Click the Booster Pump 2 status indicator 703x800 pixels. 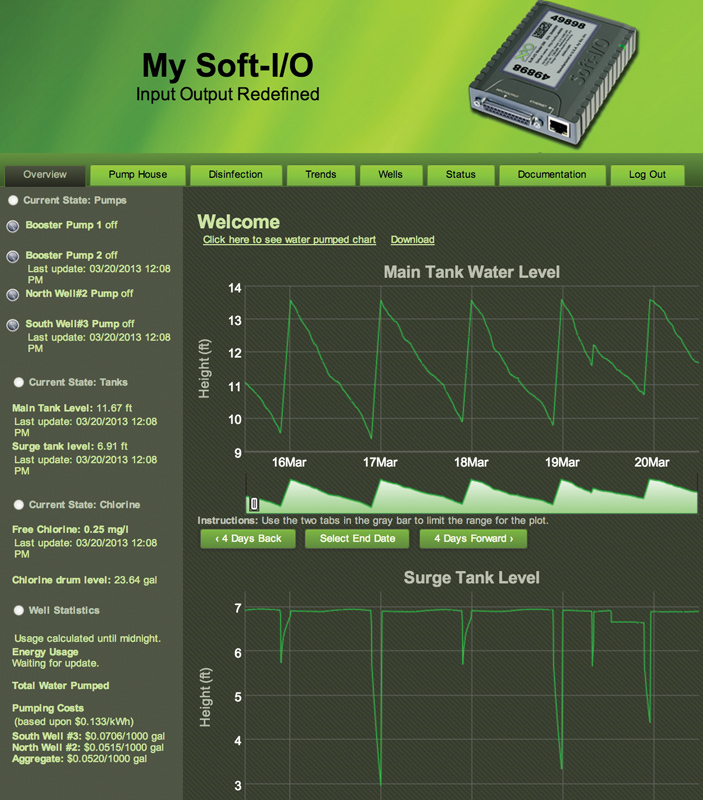[13, 257]
